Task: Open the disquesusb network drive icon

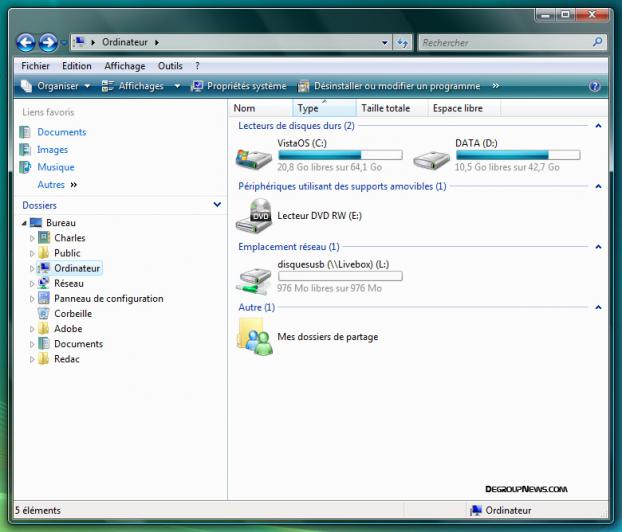Action: pos(253,277)
